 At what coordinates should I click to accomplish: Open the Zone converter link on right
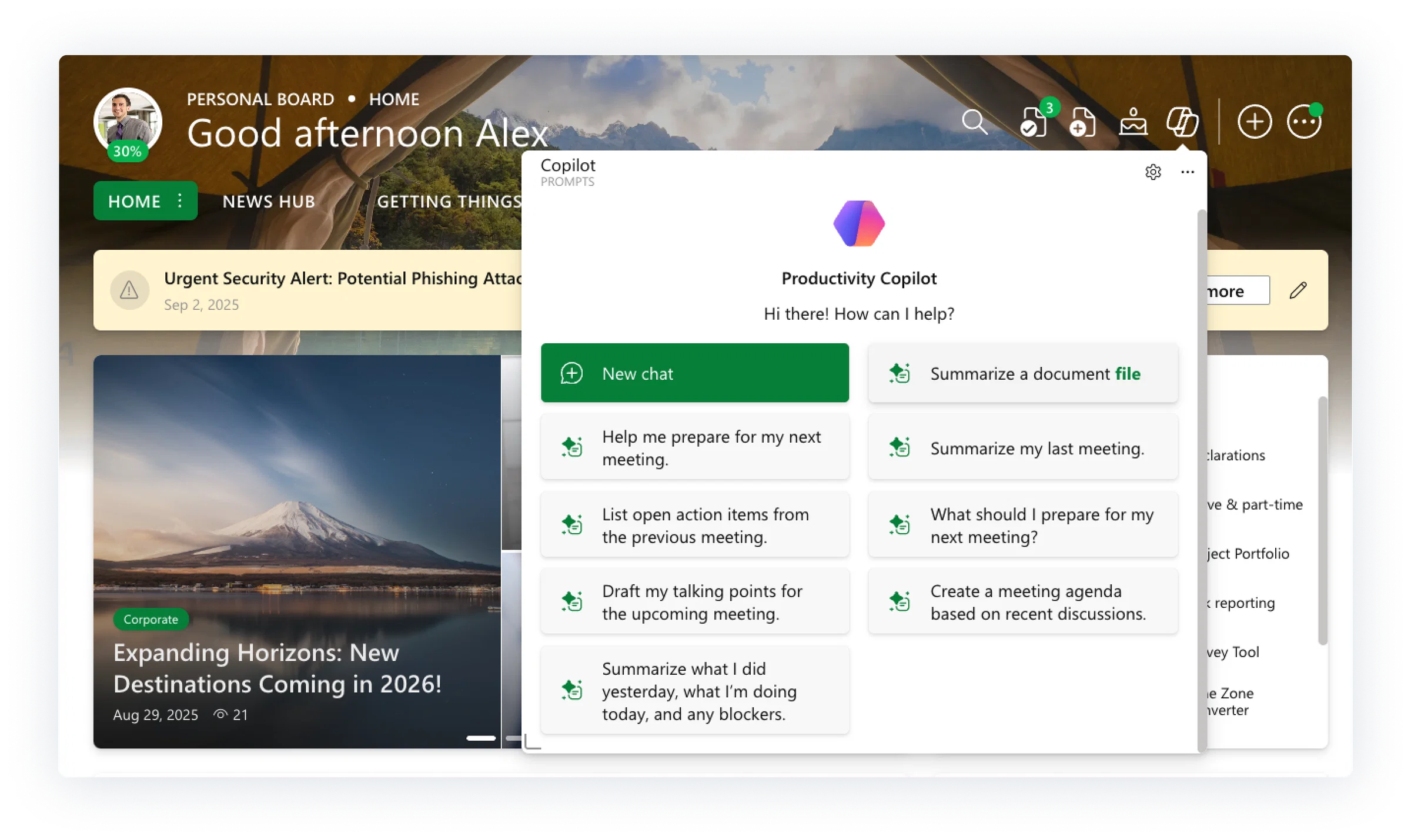[1230, 701]
